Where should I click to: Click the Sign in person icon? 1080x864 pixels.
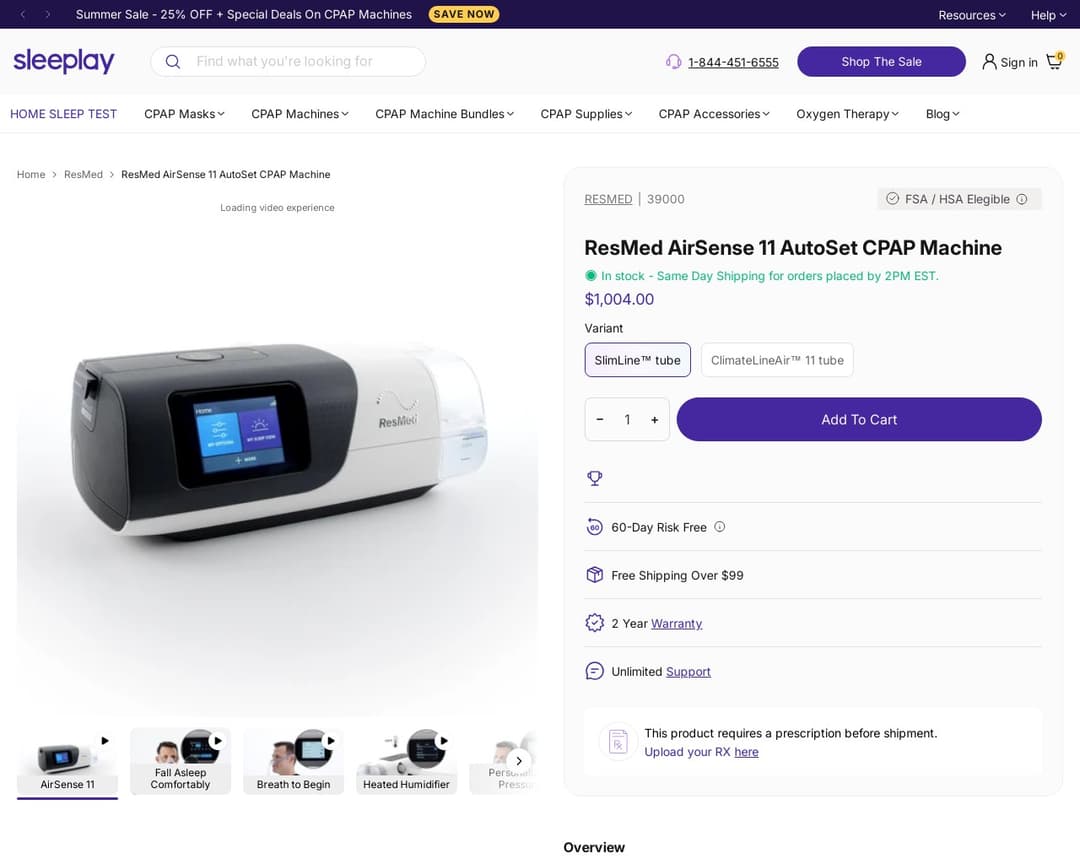click(x=989, y=62)
